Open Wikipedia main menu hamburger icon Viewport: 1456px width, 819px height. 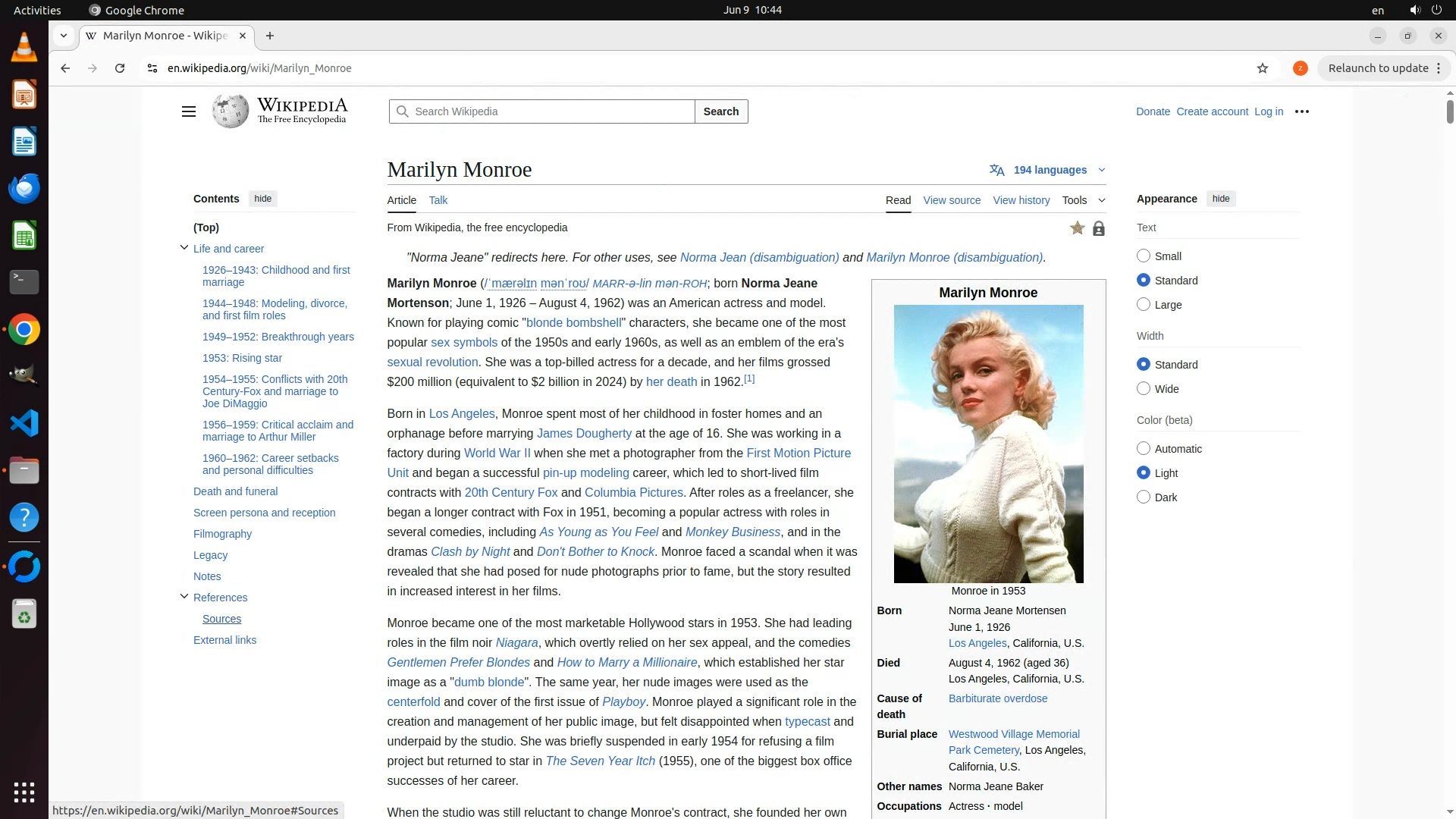coord(189,111)
